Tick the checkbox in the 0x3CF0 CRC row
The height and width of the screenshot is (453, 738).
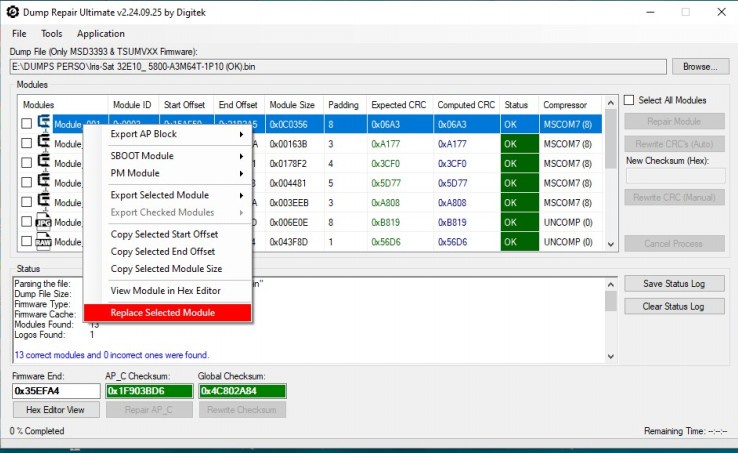click(x=26, y=163)
